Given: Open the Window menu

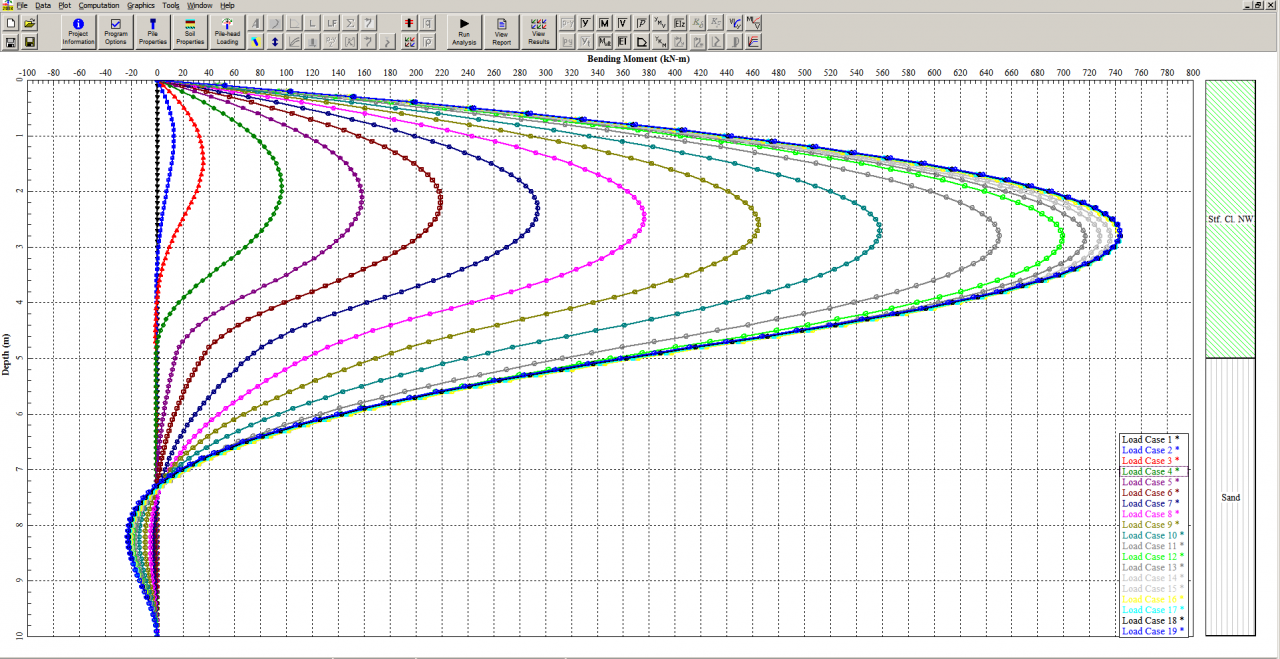Looking at the screenshot, I should pos(200,5).
